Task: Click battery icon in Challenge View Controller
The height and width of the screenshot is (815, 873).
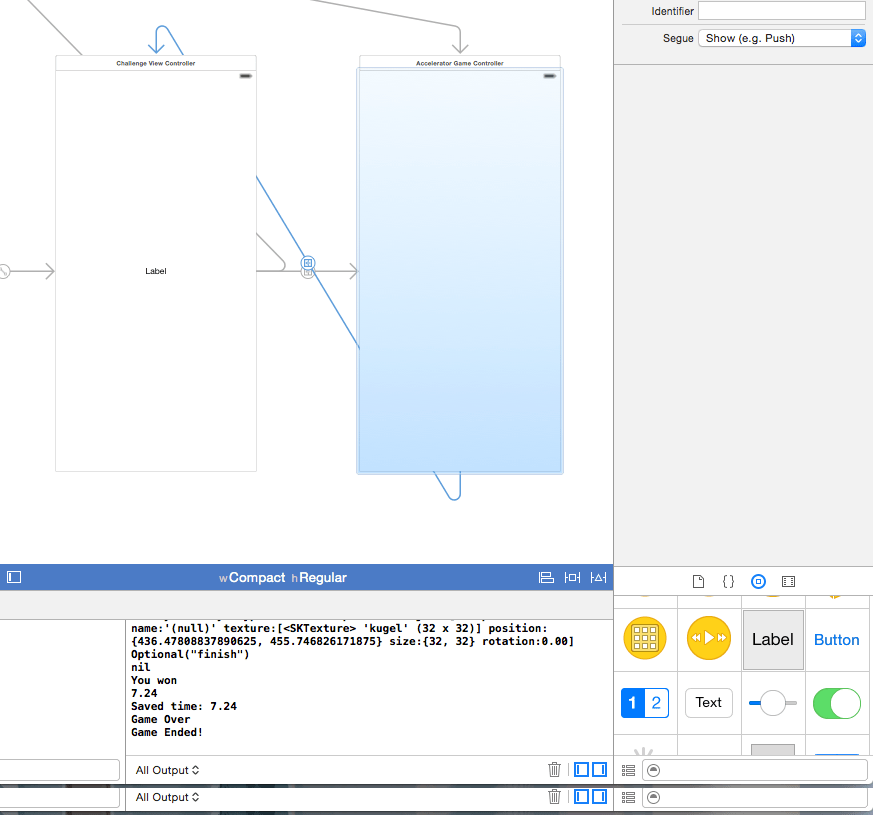Action: coord(246,76)
